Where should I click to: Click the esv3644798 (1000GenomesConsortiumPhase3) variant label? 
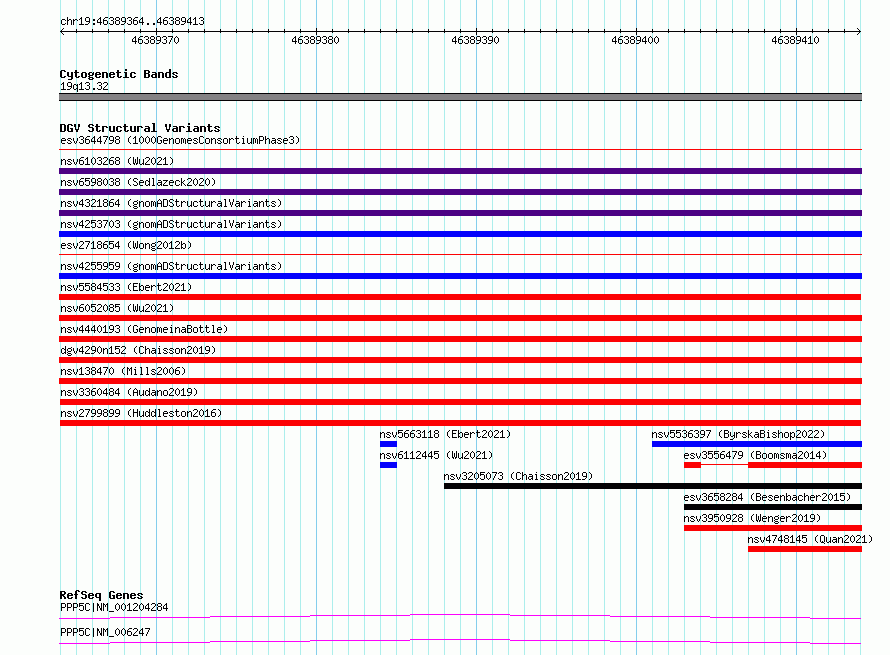click(x=180, y=140)
